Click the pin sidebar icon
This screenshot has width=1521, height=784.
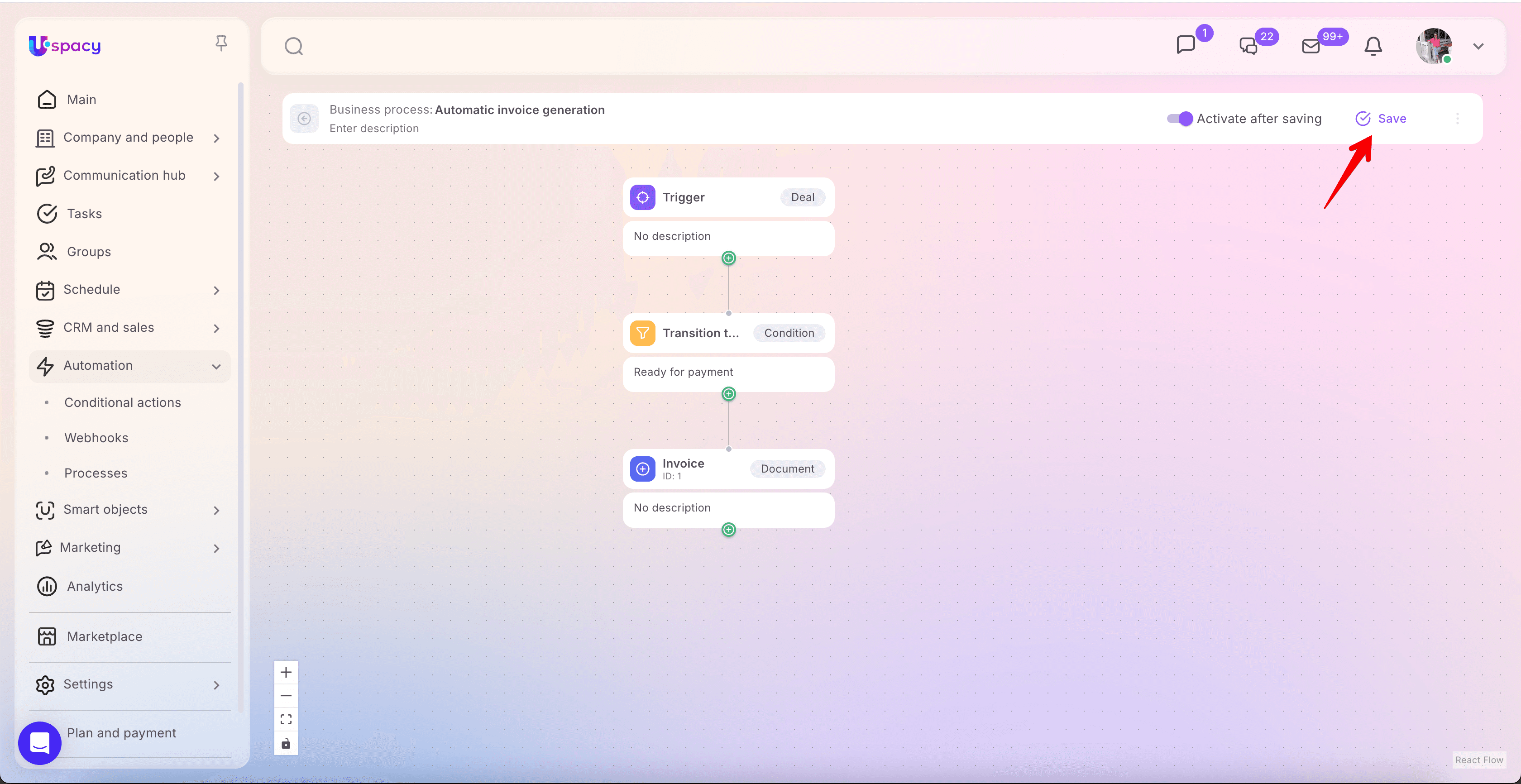pyautogui.click(x=221, y=43)
